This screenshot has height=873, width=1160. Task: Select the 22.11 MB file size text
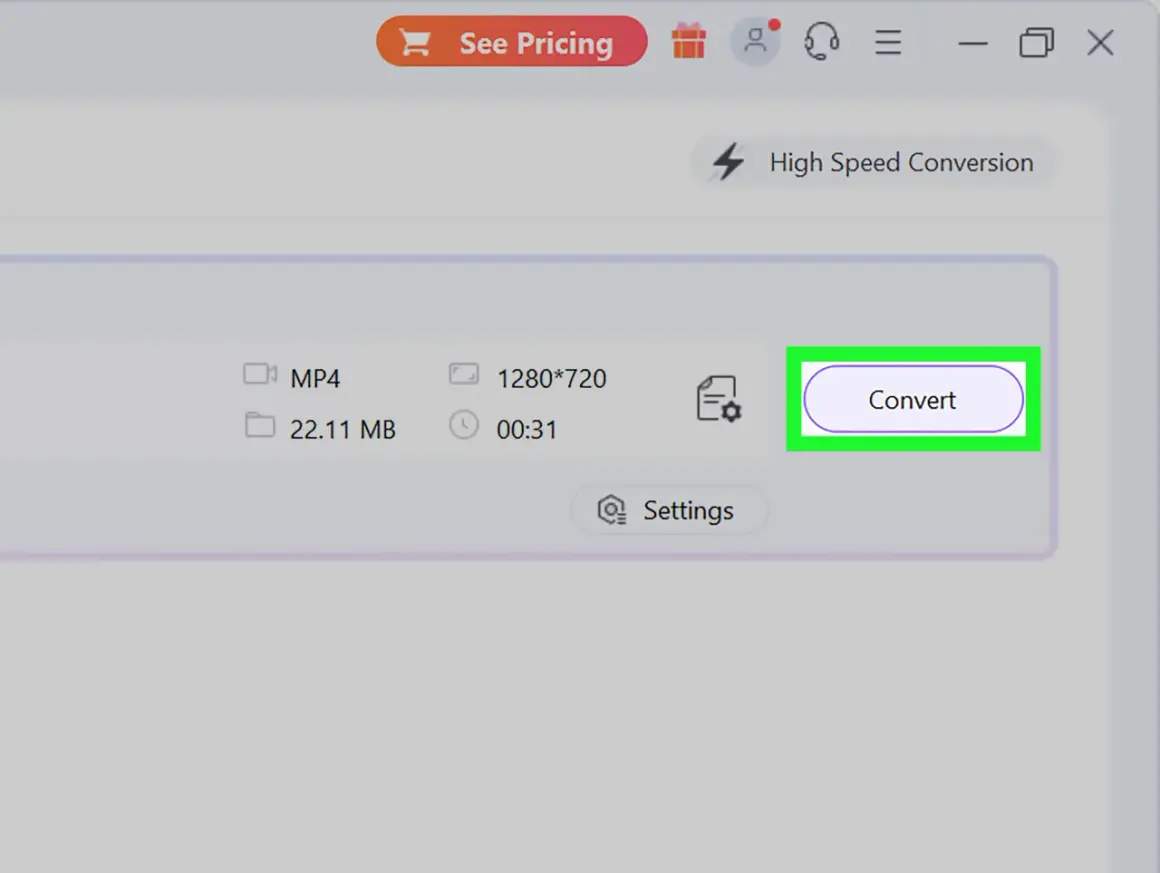[x=343, y=429]
